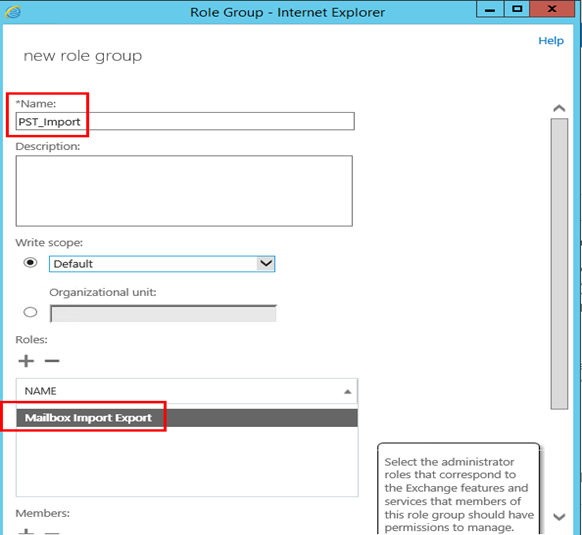Click the Organizational unit text box
582x535 pixels.
coord(163,313)
